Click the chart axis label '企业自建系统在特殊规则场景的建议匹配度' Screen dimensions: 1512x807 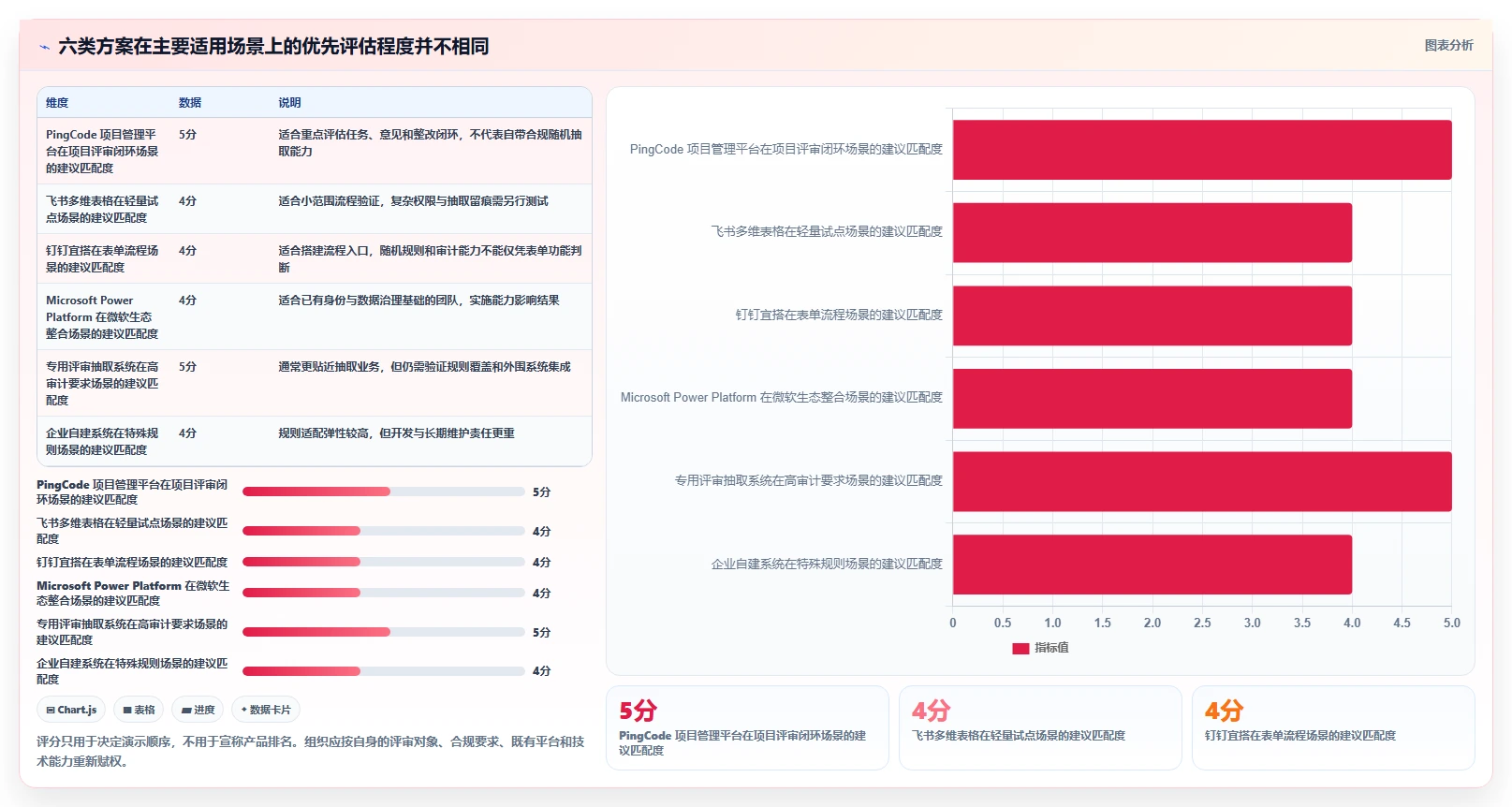click(827, 565)
